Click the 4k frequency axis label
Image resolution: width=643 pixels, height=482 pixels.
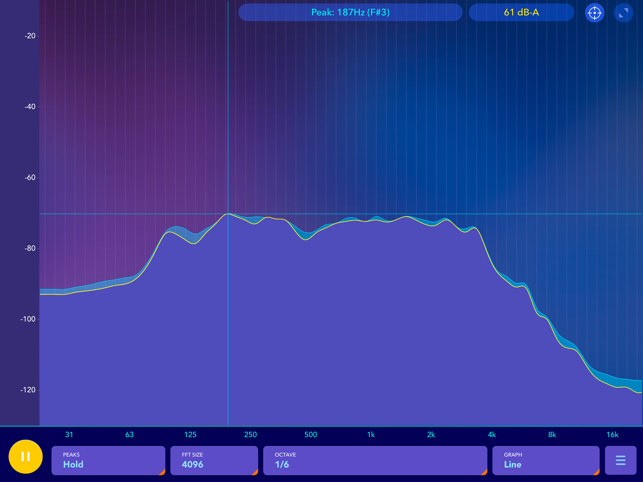click(x=492, y=434)
